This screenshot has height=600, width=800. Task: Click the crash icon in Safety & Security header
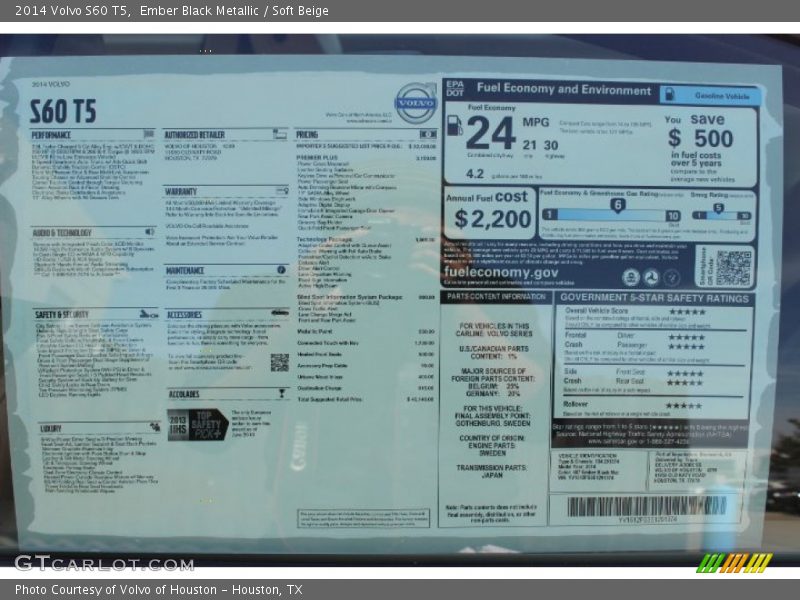148,314
